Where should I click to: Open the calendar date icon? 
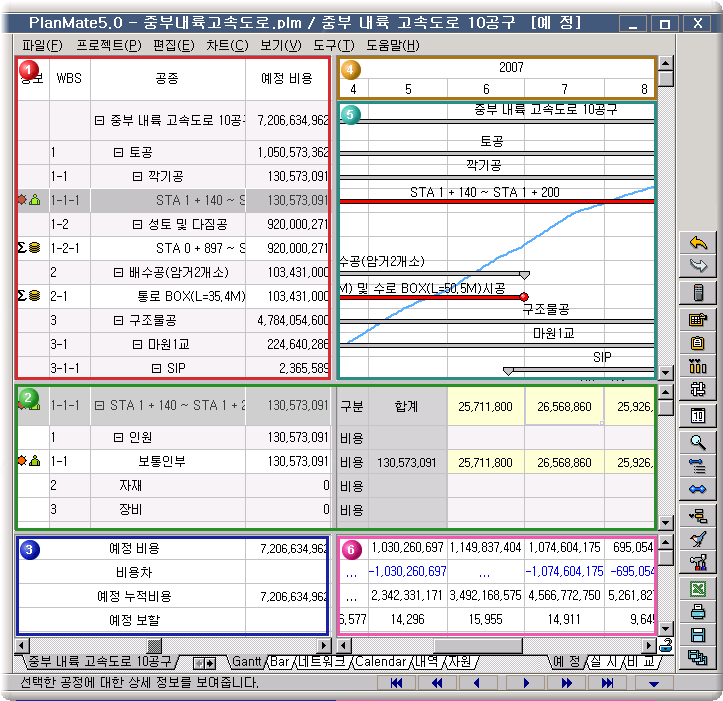coord(699,416)
